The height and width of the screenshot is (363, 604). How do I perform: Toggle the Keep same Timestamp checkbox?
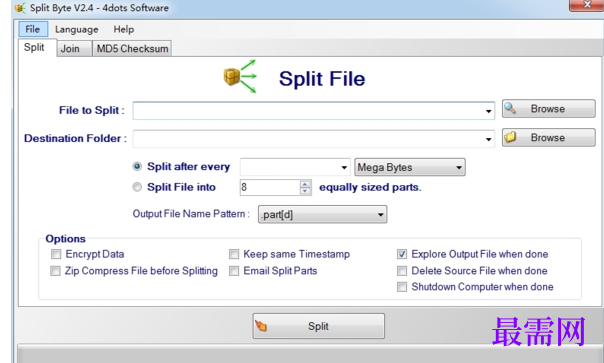point(234,254)
